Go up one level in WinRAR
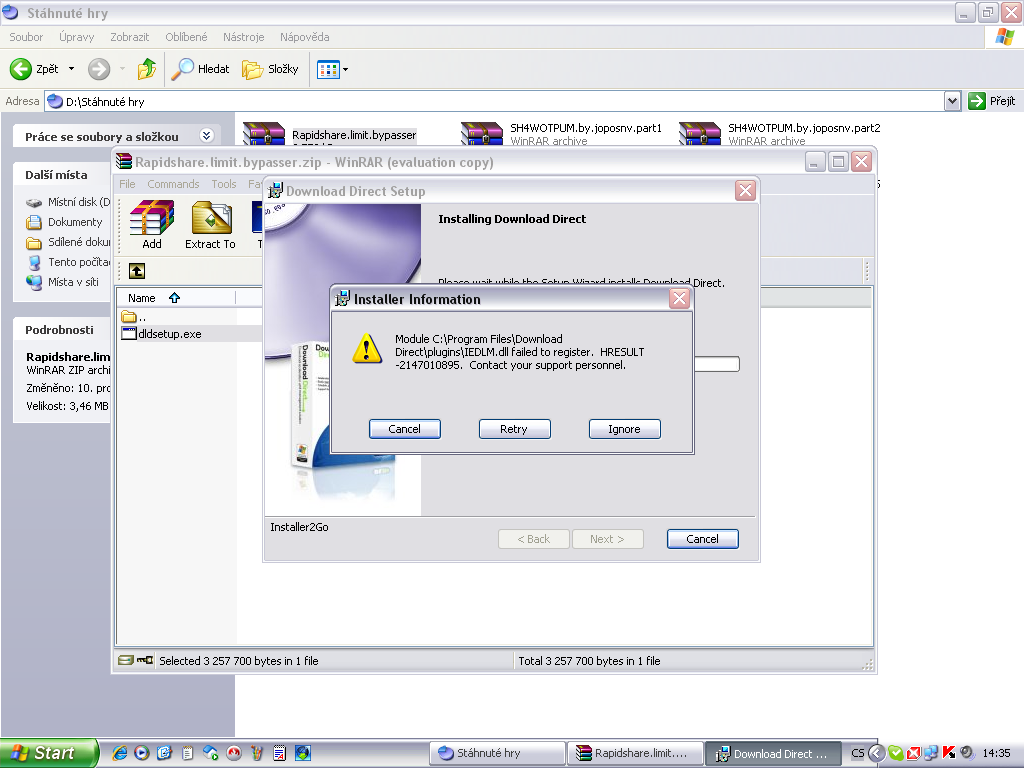 (x=136, y=271)
